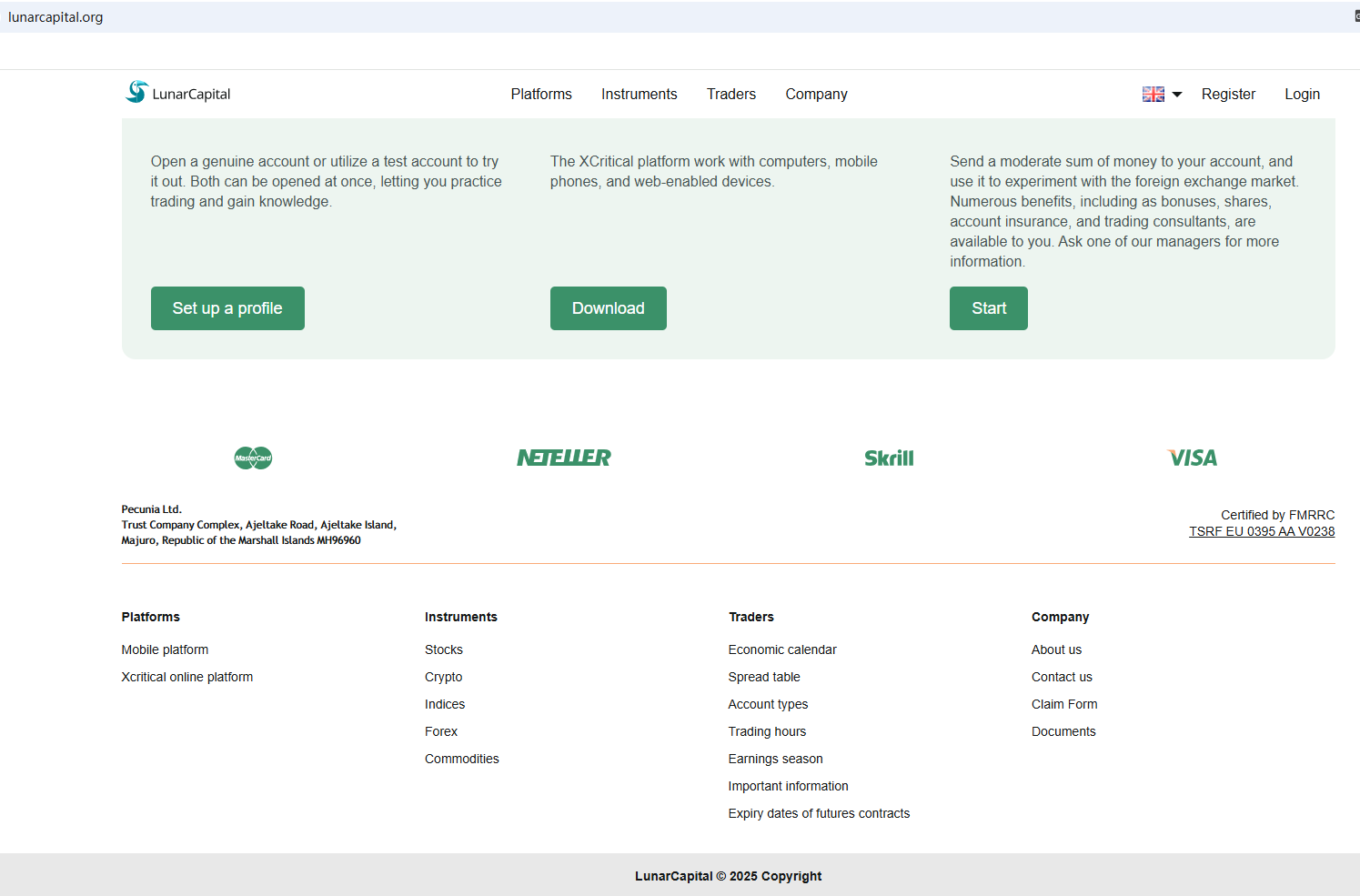
Task: Click the footer Traders column heading
Action: pos(751,617)
